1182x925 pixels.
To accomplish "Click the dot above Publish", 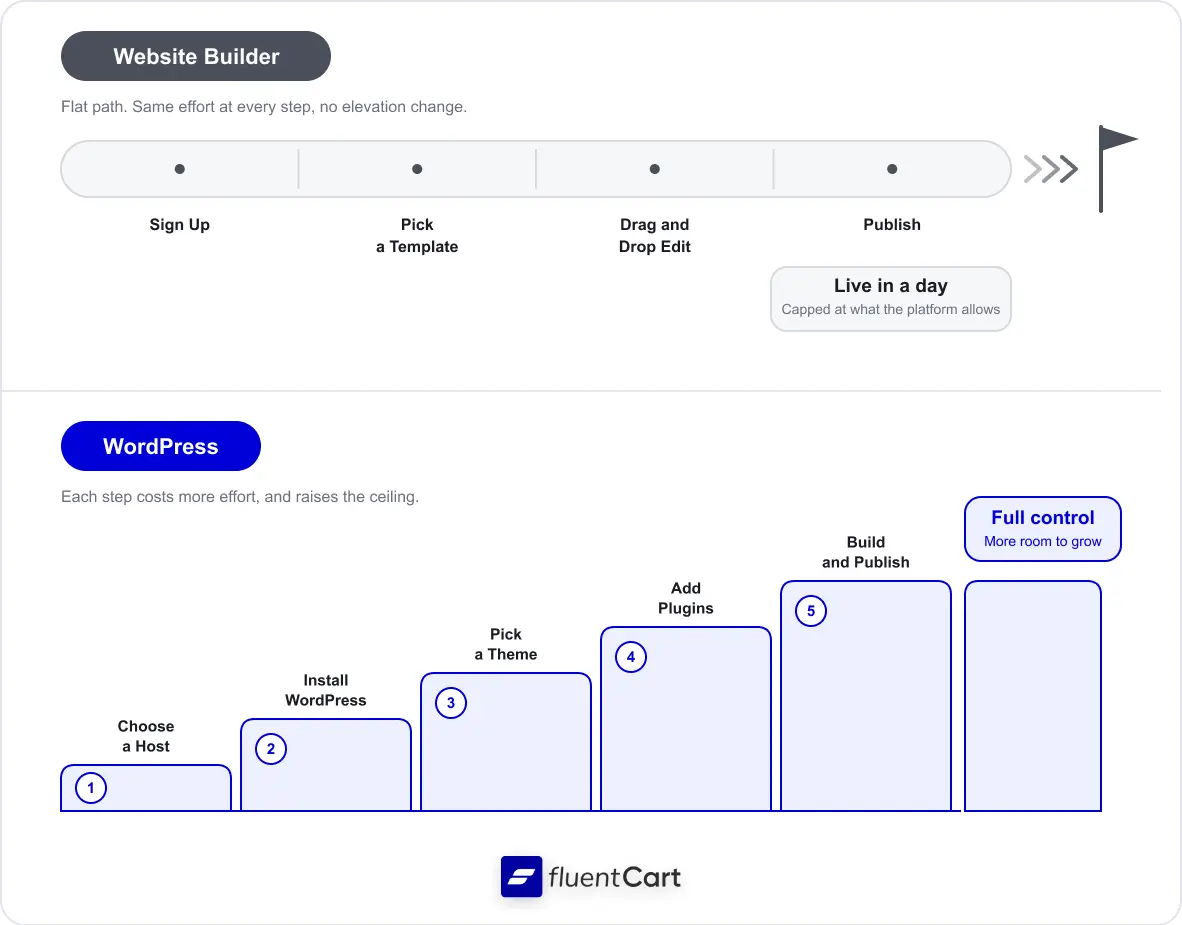I will tap(892, 169).
